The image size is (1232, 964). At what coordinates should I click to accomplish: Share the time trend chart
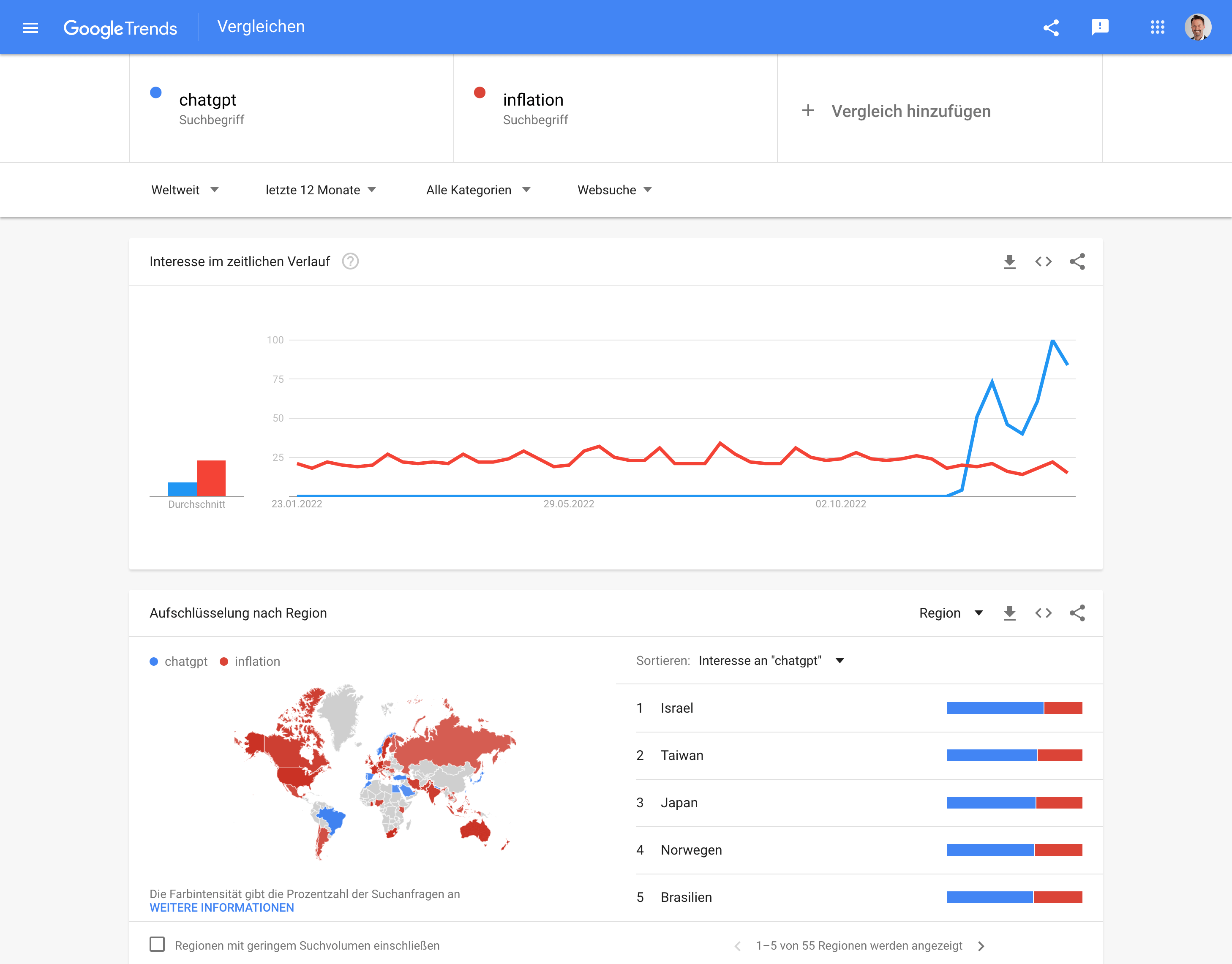tap(1077, 261)
